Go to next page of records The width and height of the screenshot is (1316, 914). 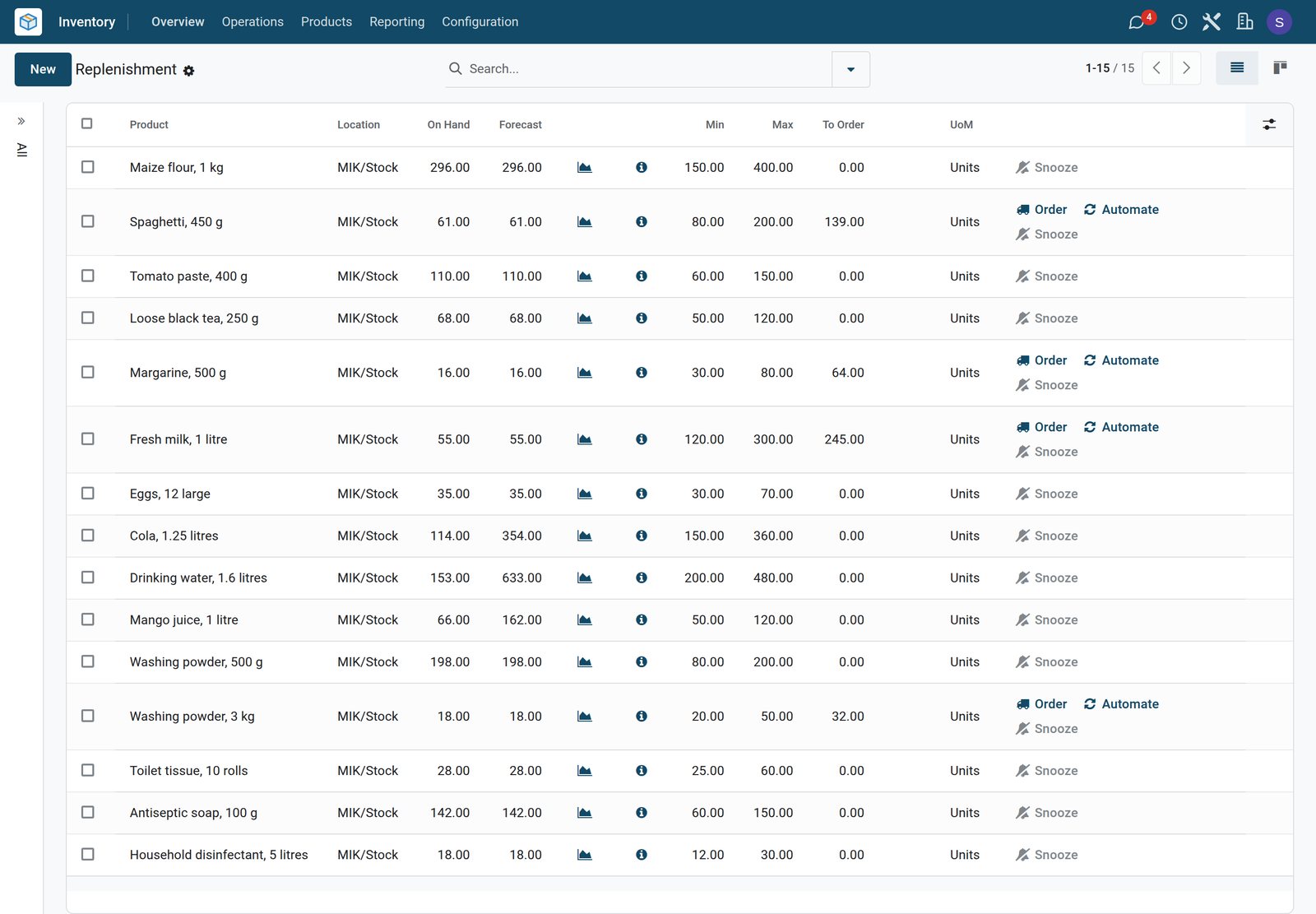(x=1186, y=68)
